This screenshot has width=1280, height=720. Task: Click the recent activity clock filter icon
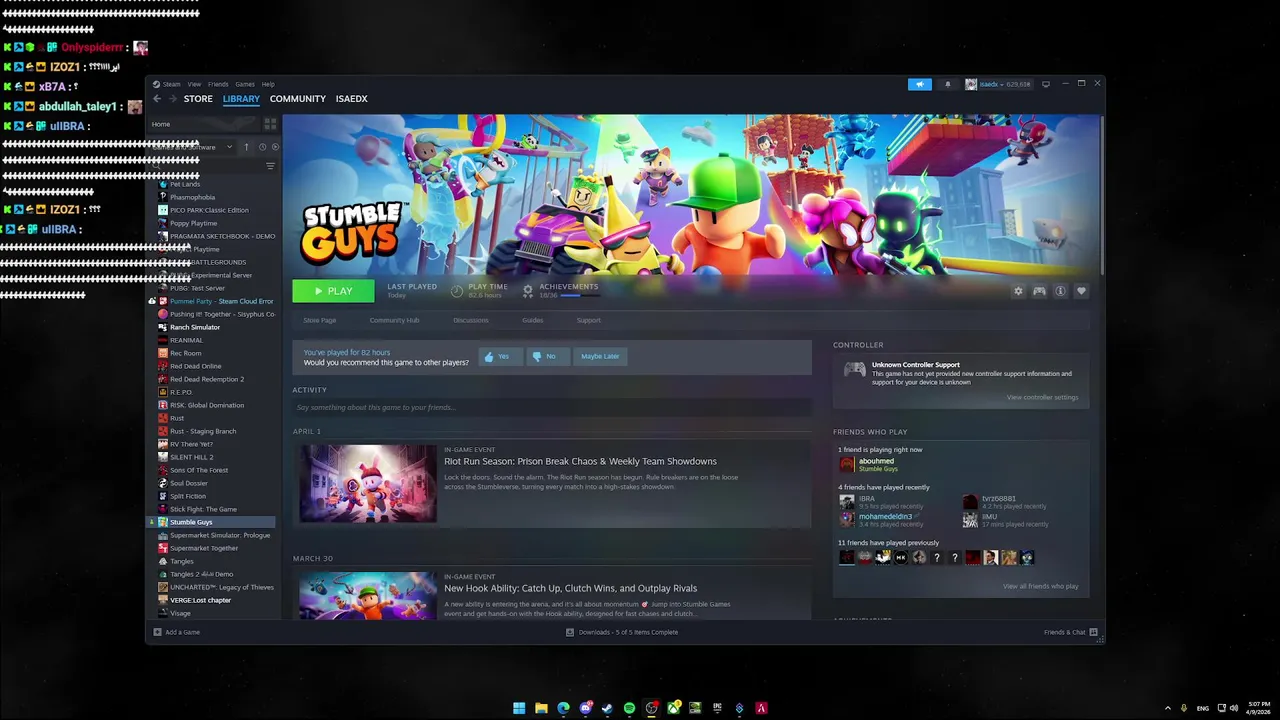(263, 147)
